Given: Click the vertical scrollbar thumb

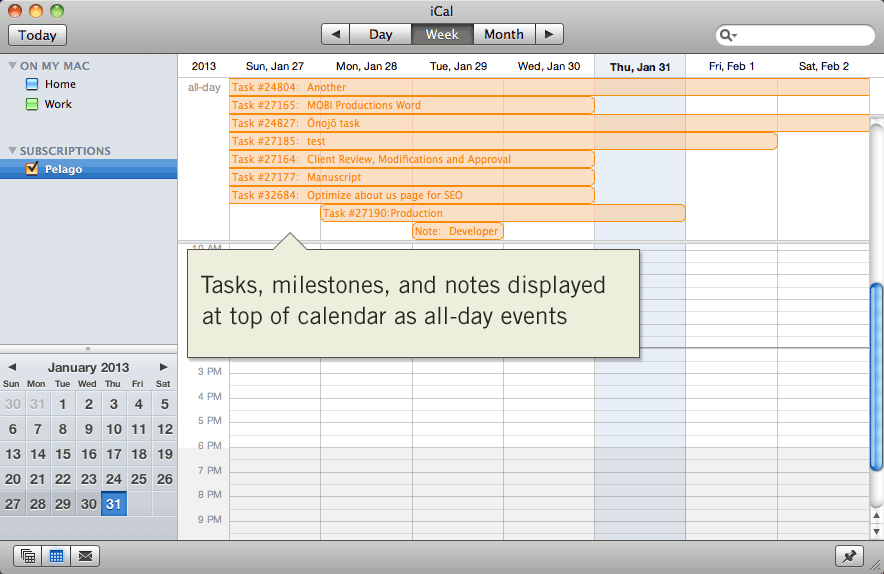Looking at the screenshot, I should [876, 377].
